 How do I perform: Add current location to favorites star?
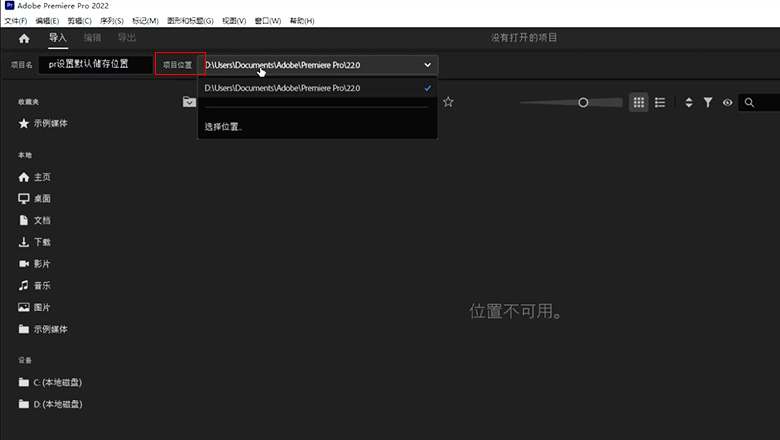448,102
